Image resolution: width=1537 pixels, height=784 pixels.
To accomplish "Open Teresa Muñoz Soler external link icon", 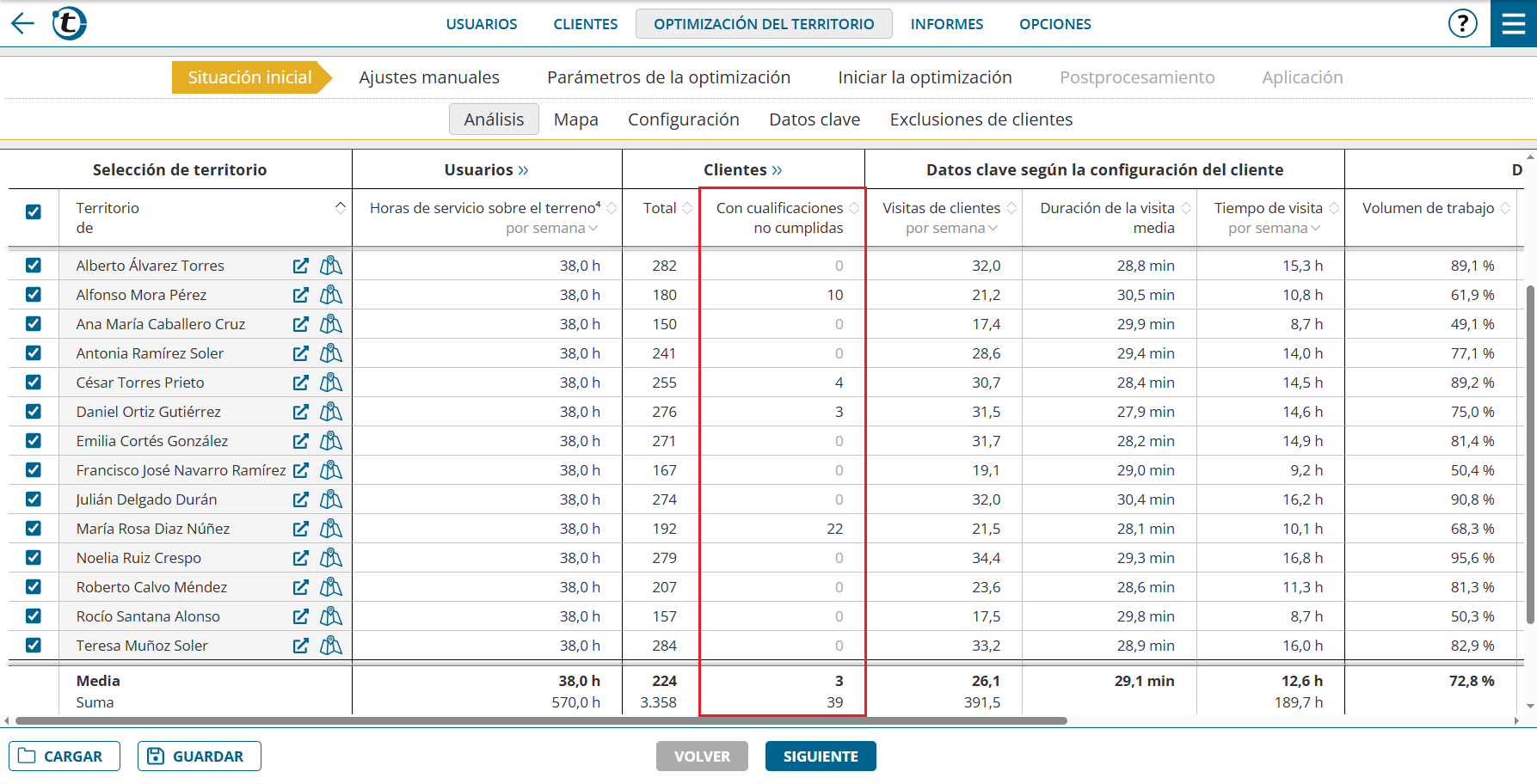I will pyautogui.click(x=300, y=646).
